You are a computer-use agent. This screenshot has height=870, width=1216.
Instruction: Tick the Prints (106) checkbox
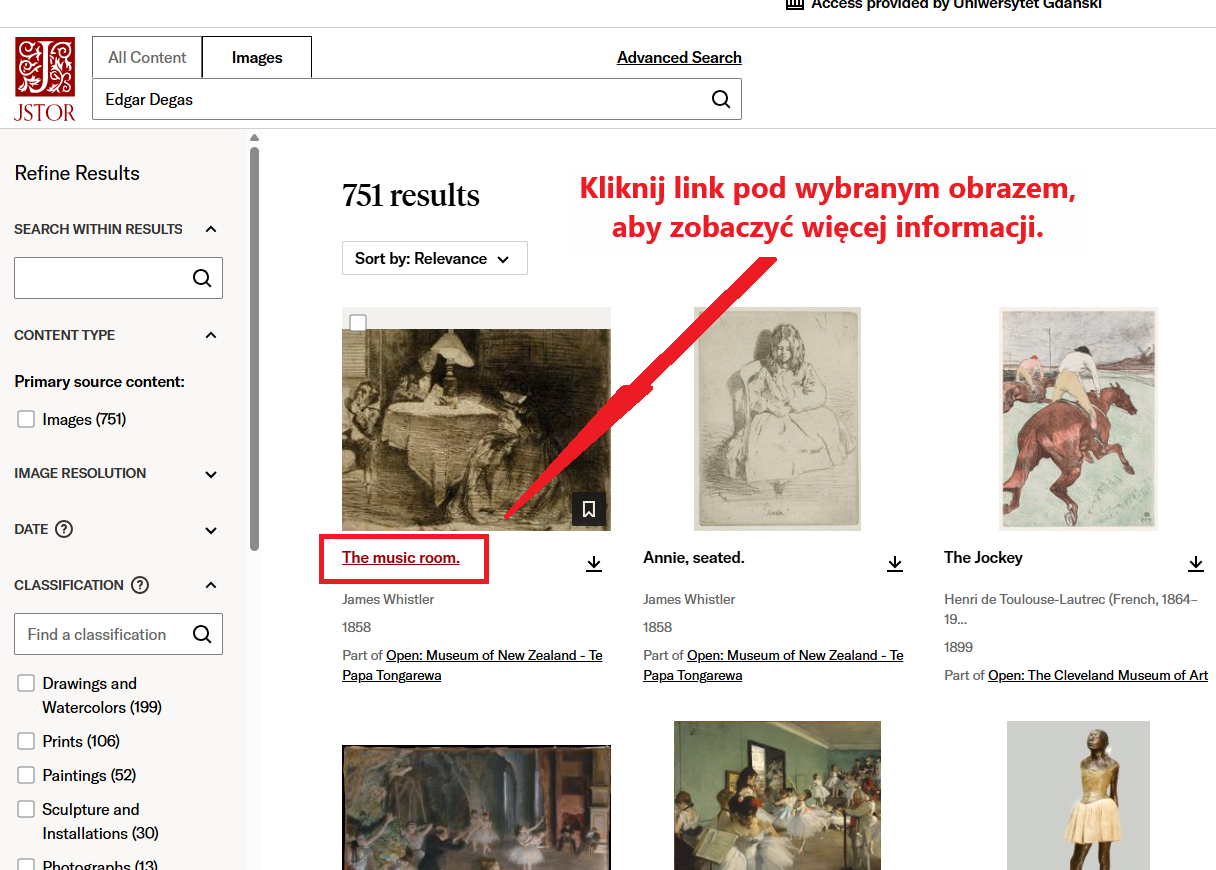click(26, 742)
